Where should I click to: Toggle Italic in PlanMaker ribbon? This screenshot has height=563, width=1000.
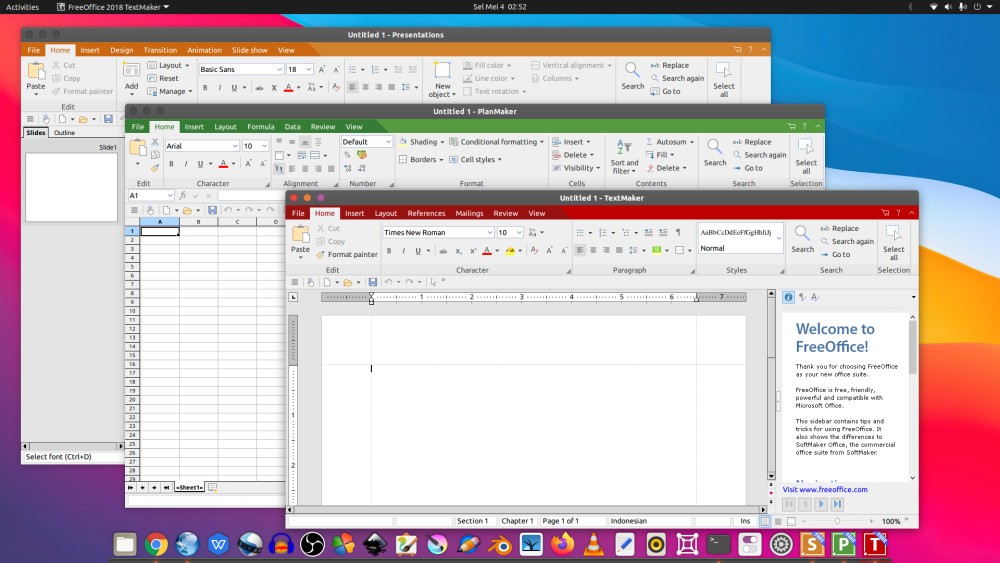click(x=186, y=164)
